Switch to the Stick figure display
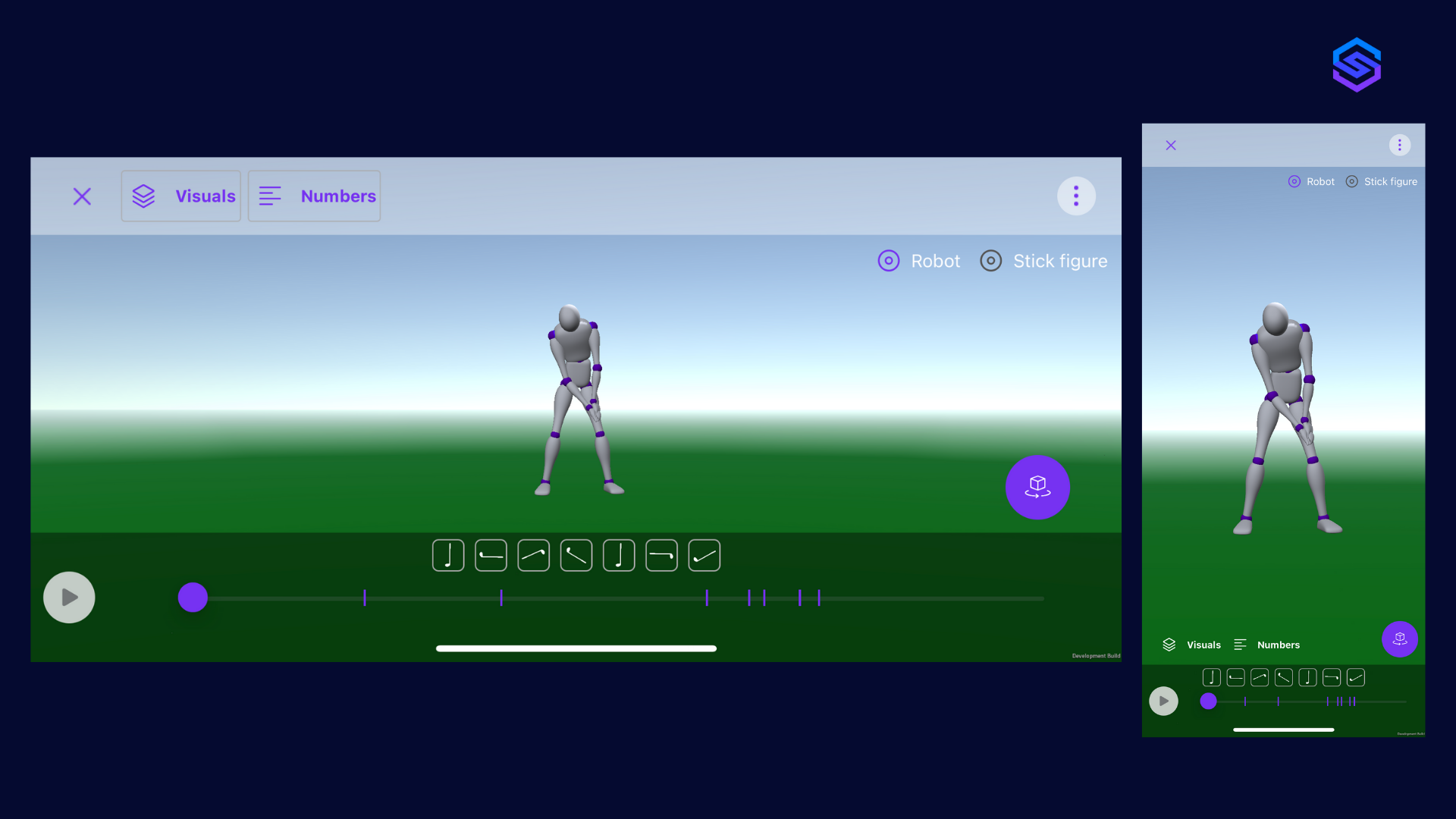The image size is (1456, 819). (1043, 260)
